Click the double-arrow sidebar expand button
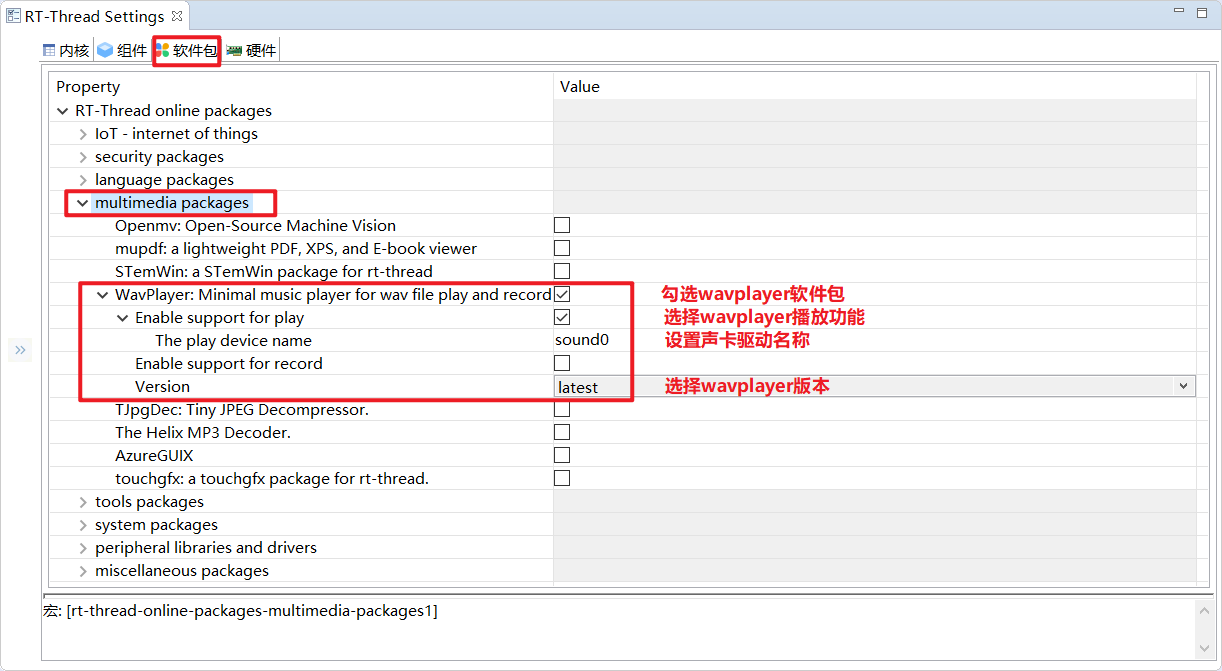1222x671 pixels. [x=21, y=350]
